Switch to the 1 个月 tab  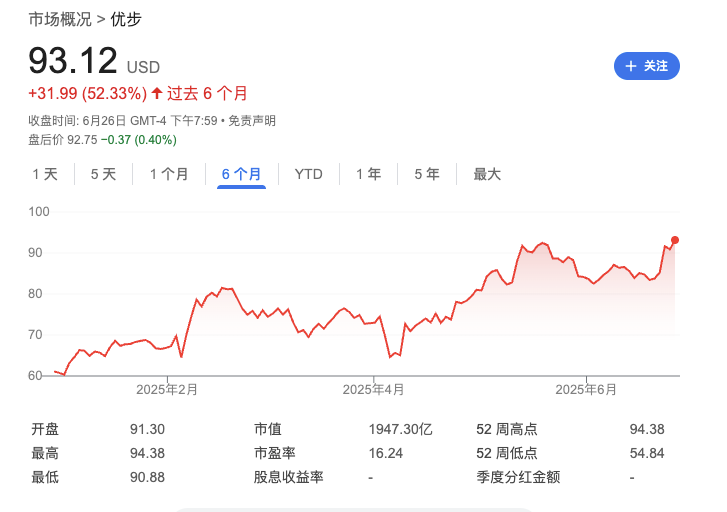169,174
